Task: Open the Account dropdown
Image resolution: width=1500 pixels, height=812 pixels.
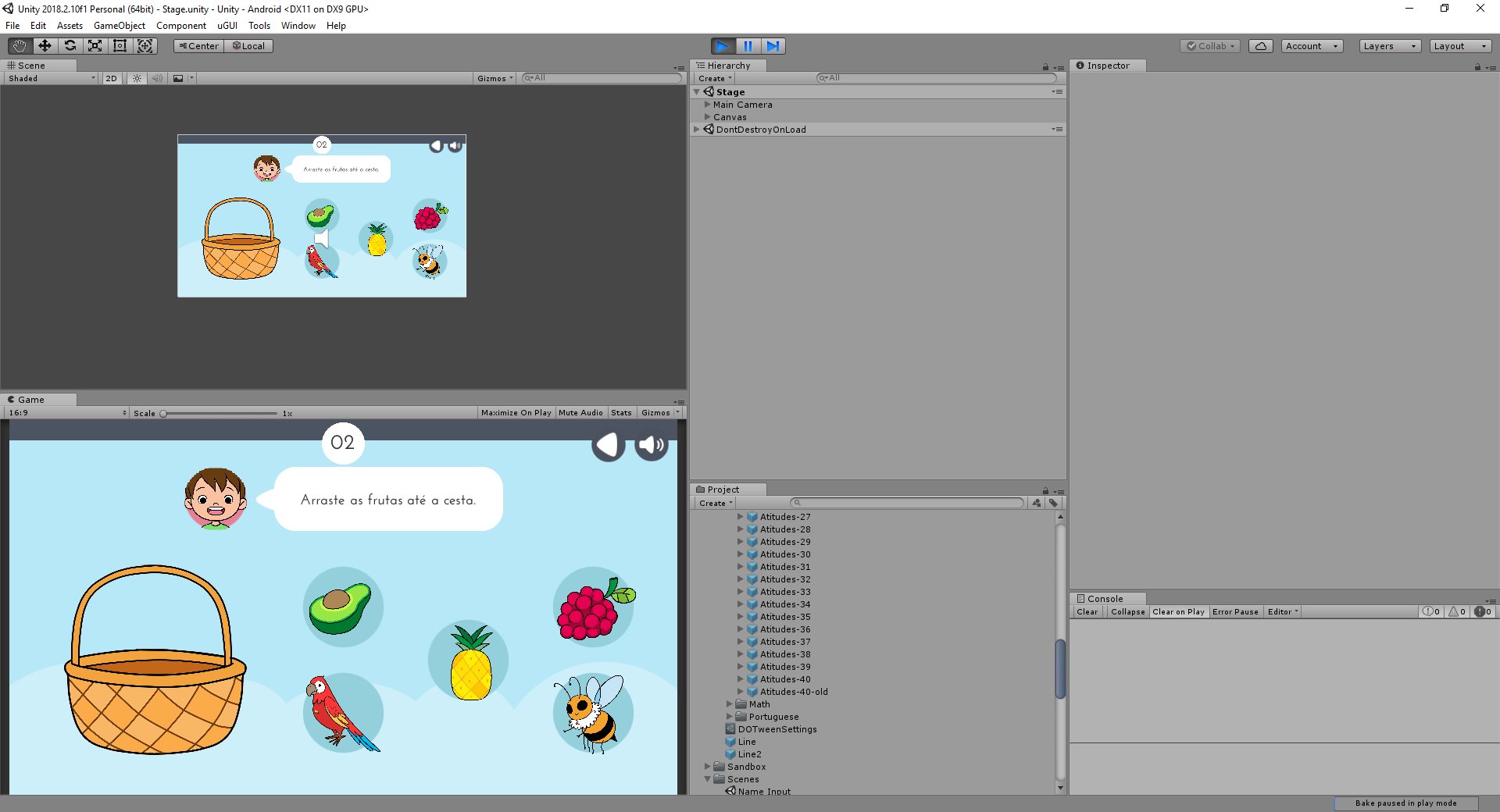Action: tap(1312, 46)
